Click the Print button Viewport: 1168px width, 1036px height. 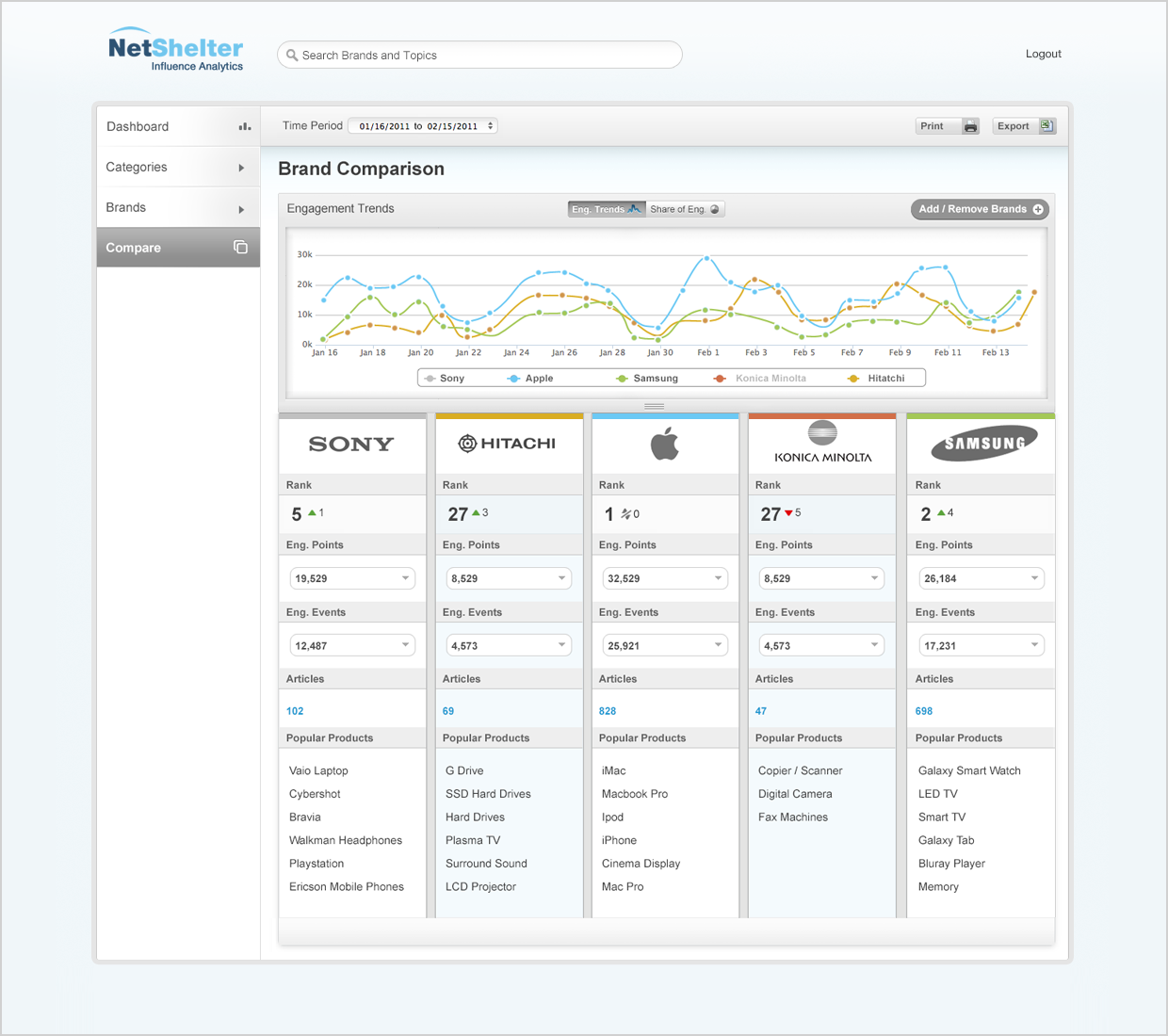click(x=948, y=126)
